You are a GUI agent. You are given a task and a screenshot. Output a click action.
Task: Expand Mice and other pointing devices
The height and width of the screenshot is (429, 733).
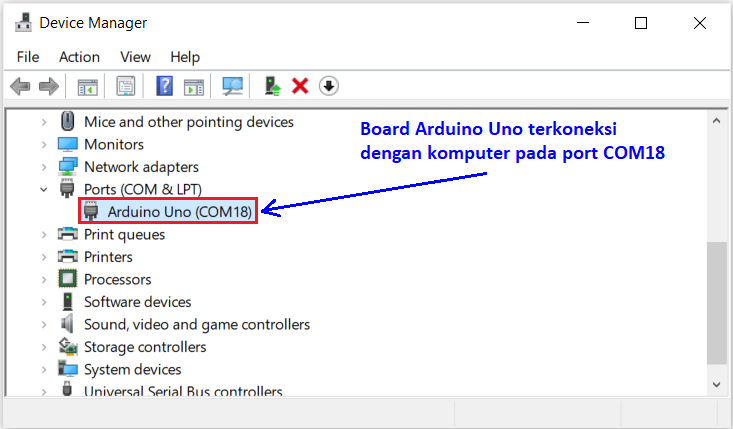[x=44, y=122]
